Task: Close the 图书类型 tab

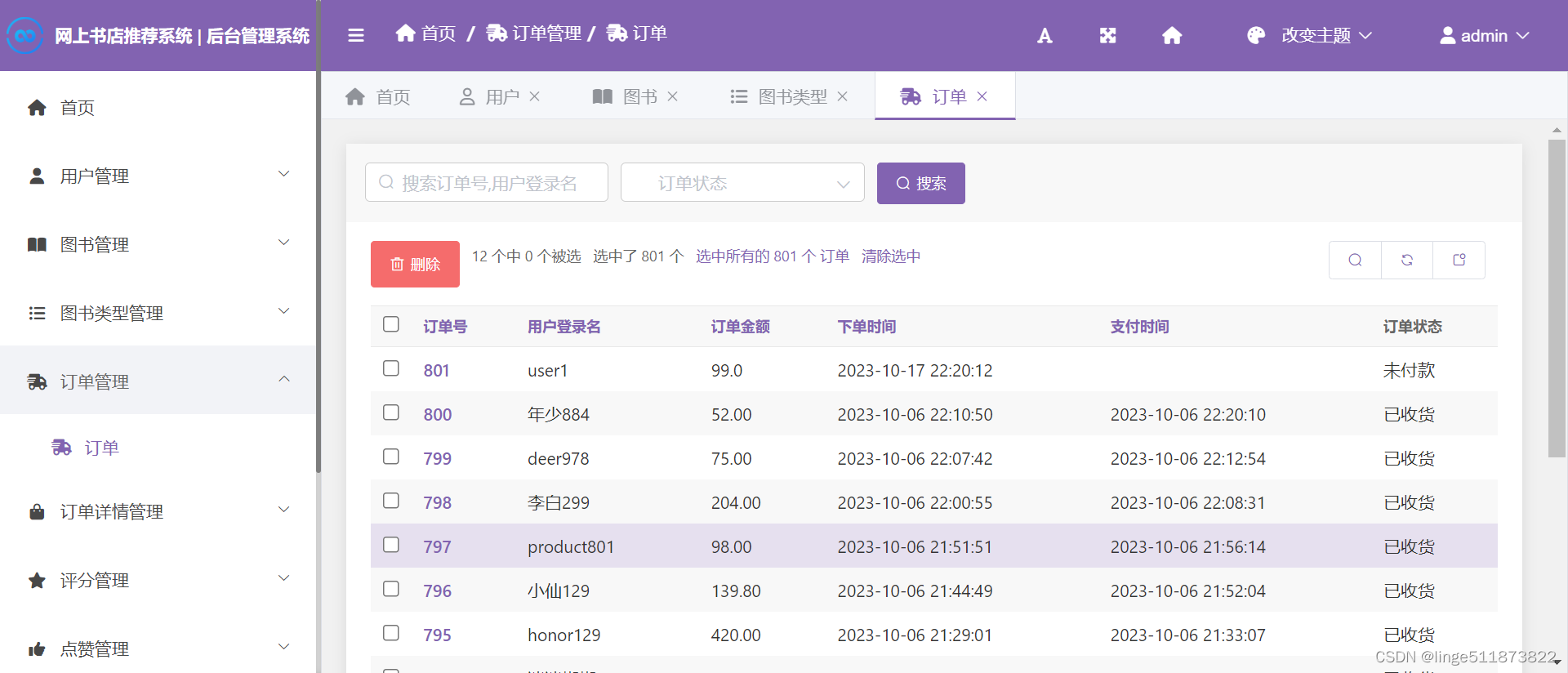Action: 842,96
